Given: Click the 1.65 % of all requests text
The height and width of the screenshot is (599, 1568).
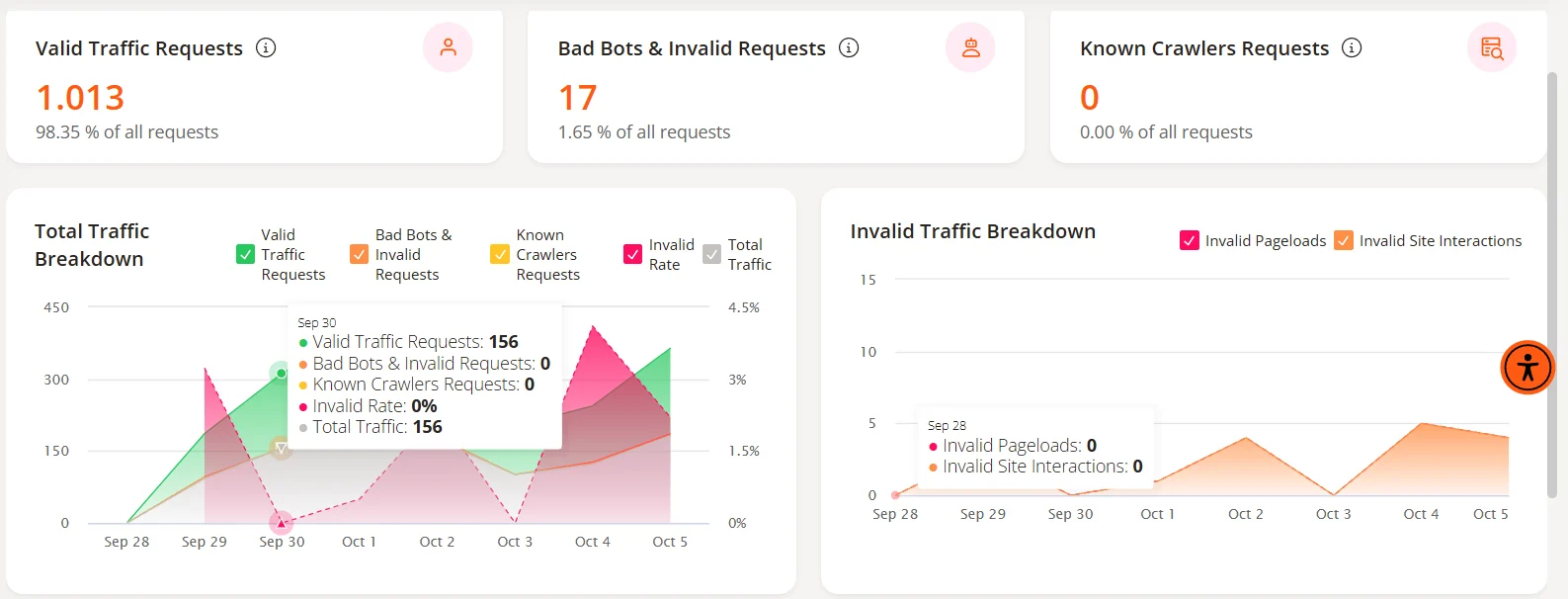Looking at the screenshot, I should click(x=644, y=131).
